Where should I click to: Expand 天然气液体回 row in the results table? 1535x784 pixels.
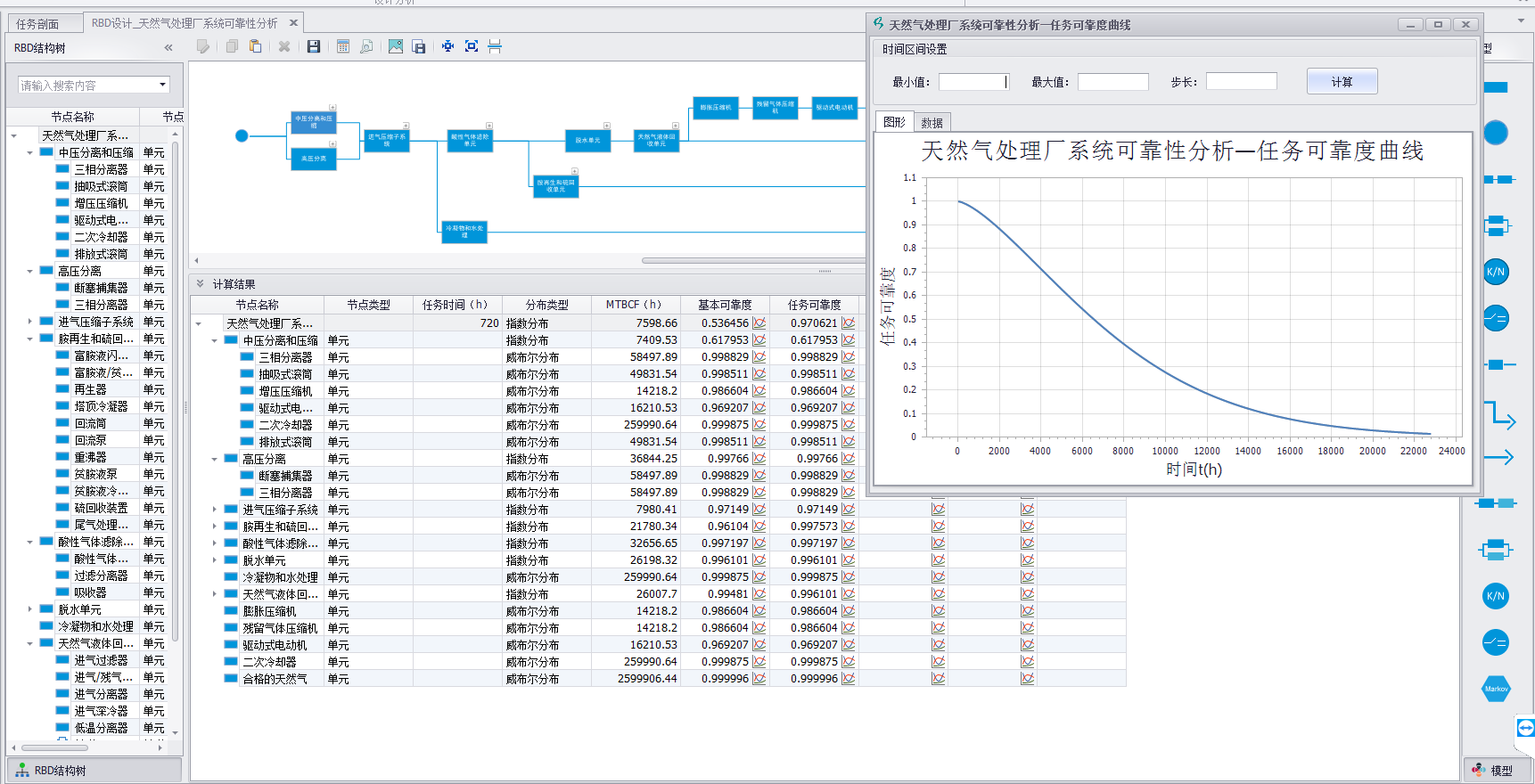point(215,595)
